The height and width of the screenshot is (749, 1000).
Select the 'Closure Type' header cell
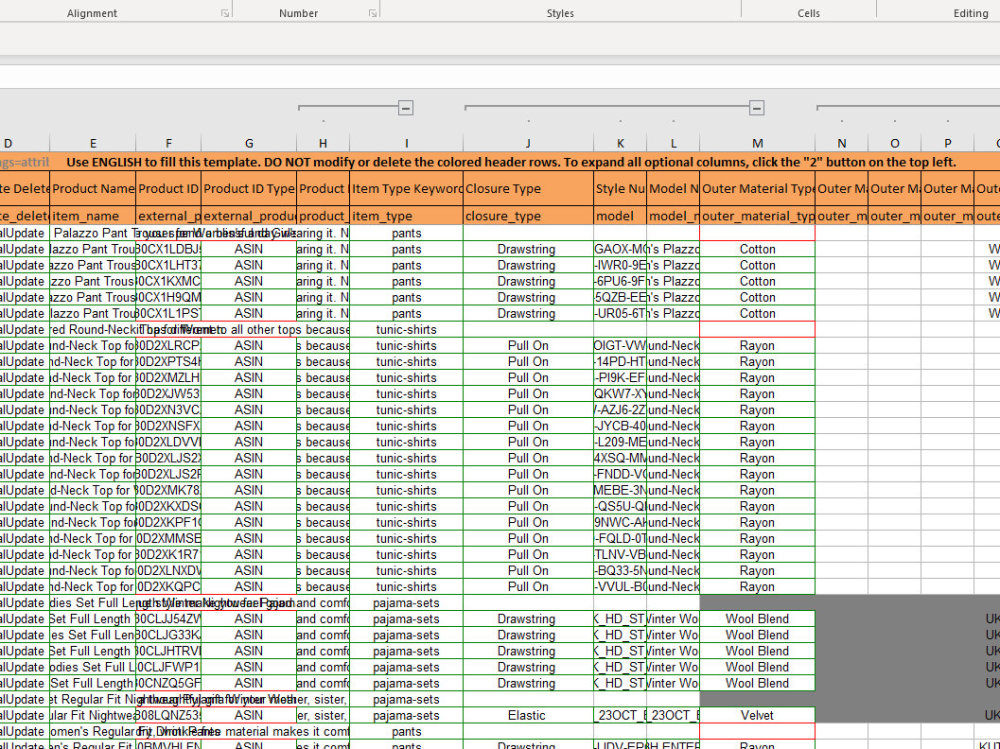point(528,188)
